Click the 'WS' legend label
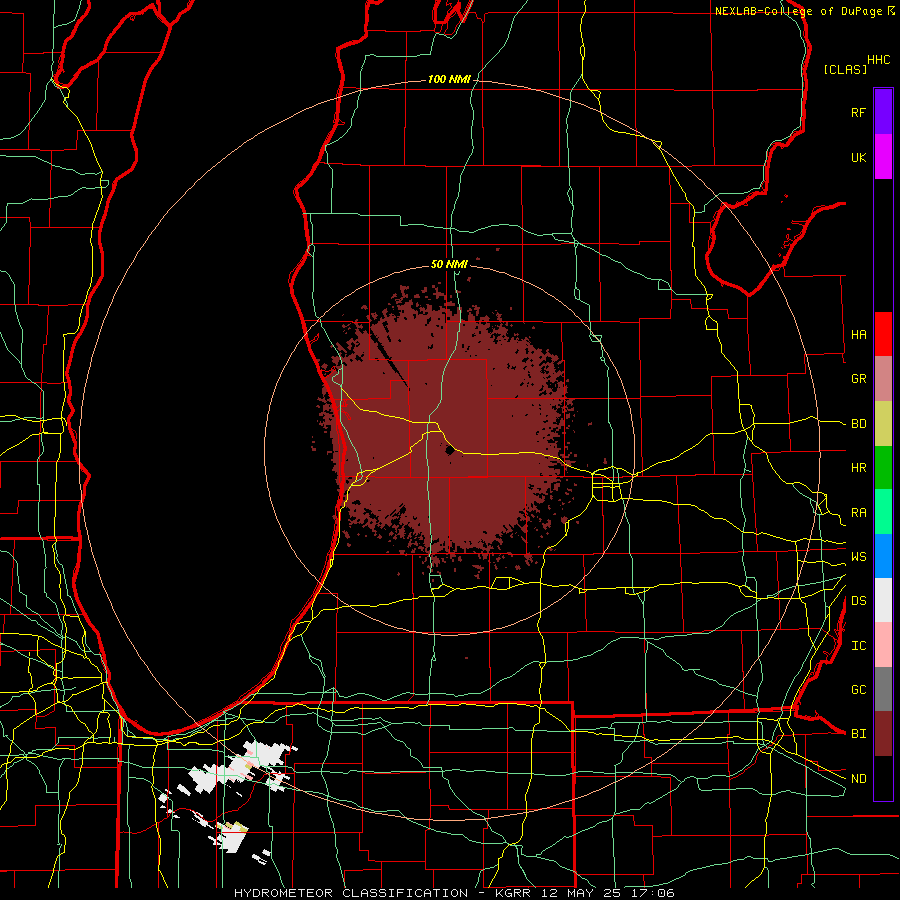The image size is (900, 900). 858,557
